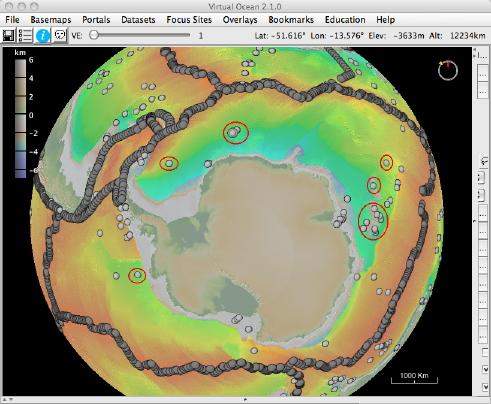Screen dimensions: 491x404
Task: Click the Lon: -13.576° readout
Action: coord(337,35)
